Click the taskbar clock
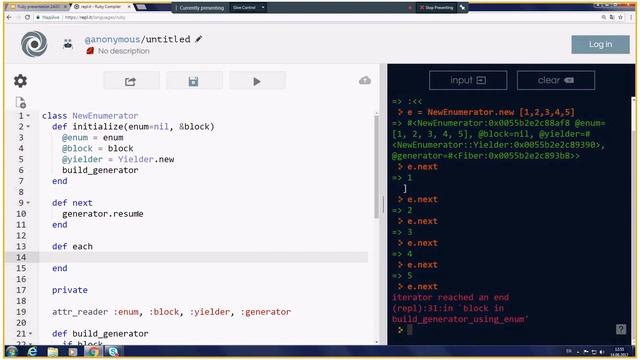Image resolution: width=640 pixels, height=360 pixels. pyautogui.click(x=619, y=351)
